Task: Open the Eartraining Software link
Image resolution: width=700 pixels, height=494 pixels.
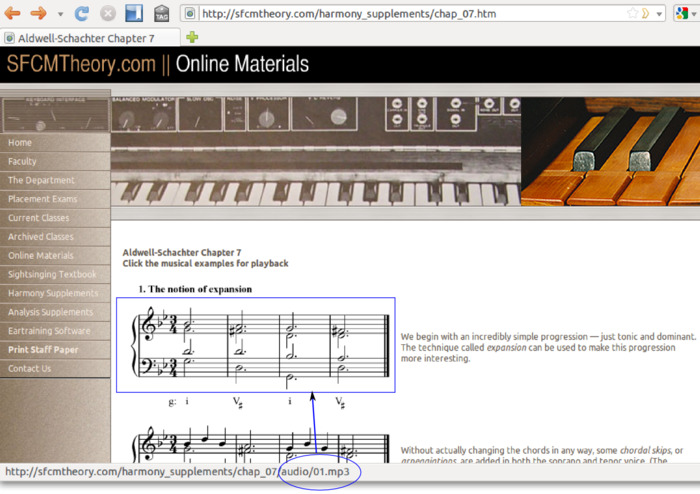Action: click(55, 331)
